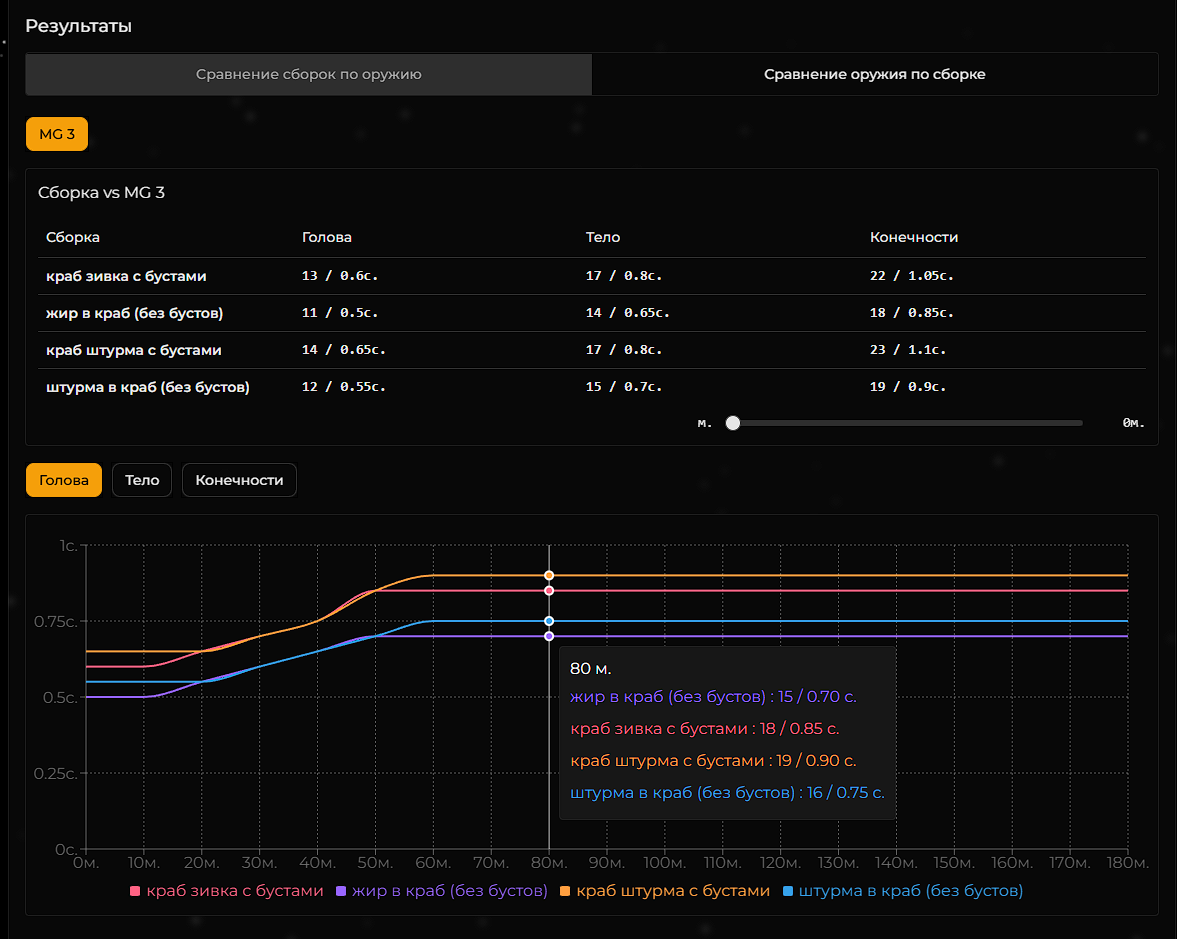The image size is (1177, 939).
Task: Toggle orange legend swatch for краб штурма с бустами
Action: coord(565,891)
